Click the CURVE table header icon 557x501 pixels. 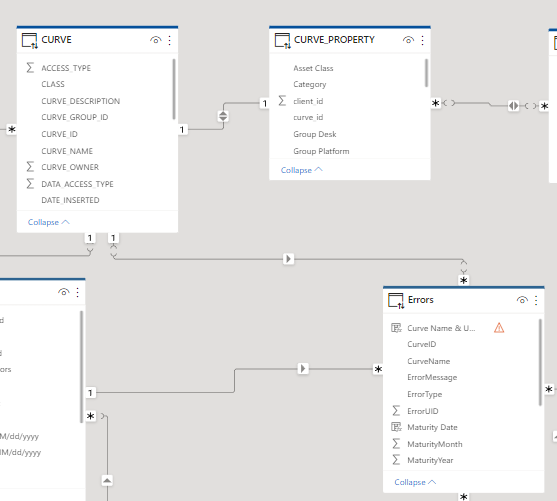pos(29,40)
